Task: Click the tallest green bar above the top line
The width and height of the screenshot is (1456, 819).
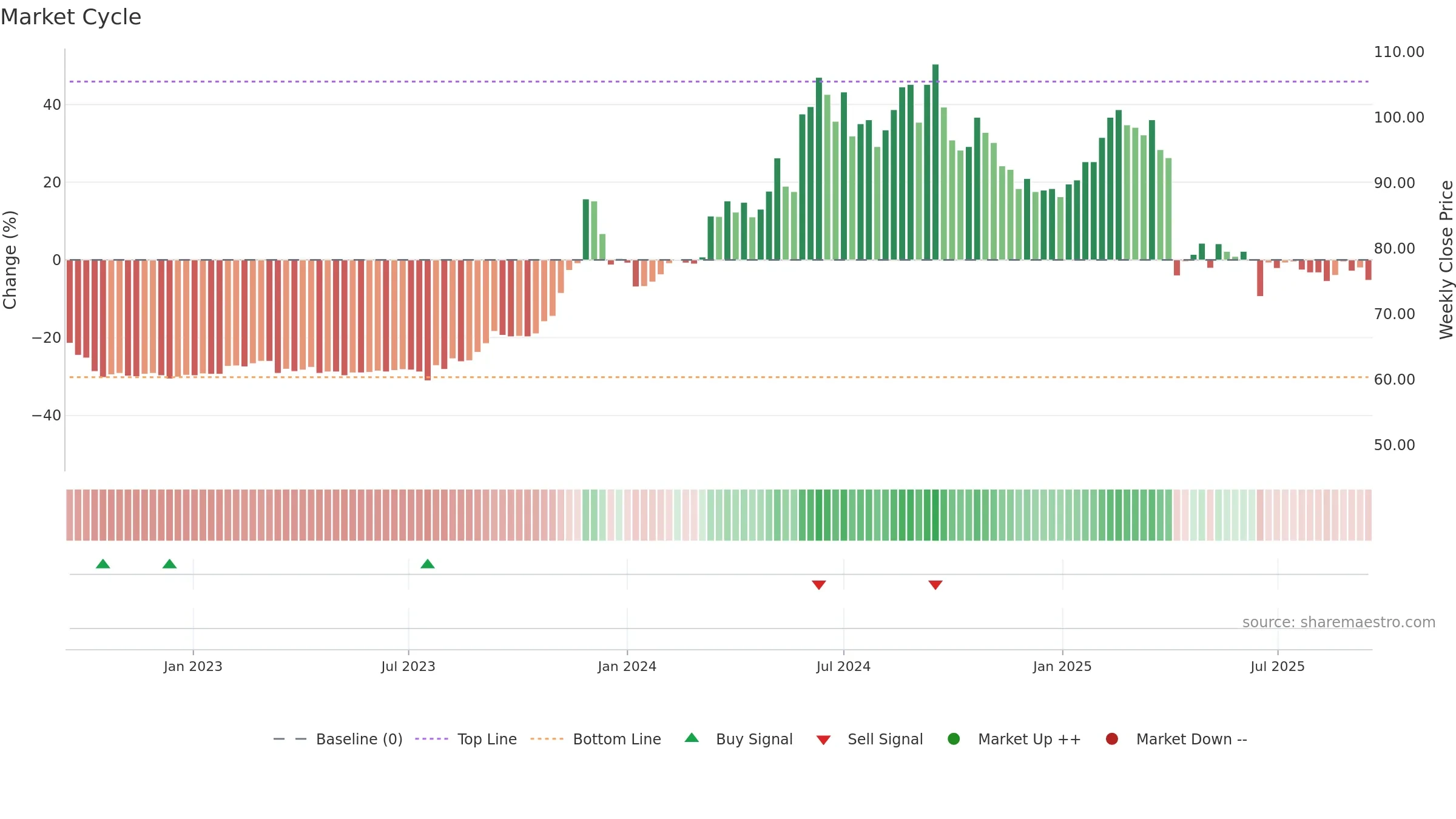Action: pos(935,162)
